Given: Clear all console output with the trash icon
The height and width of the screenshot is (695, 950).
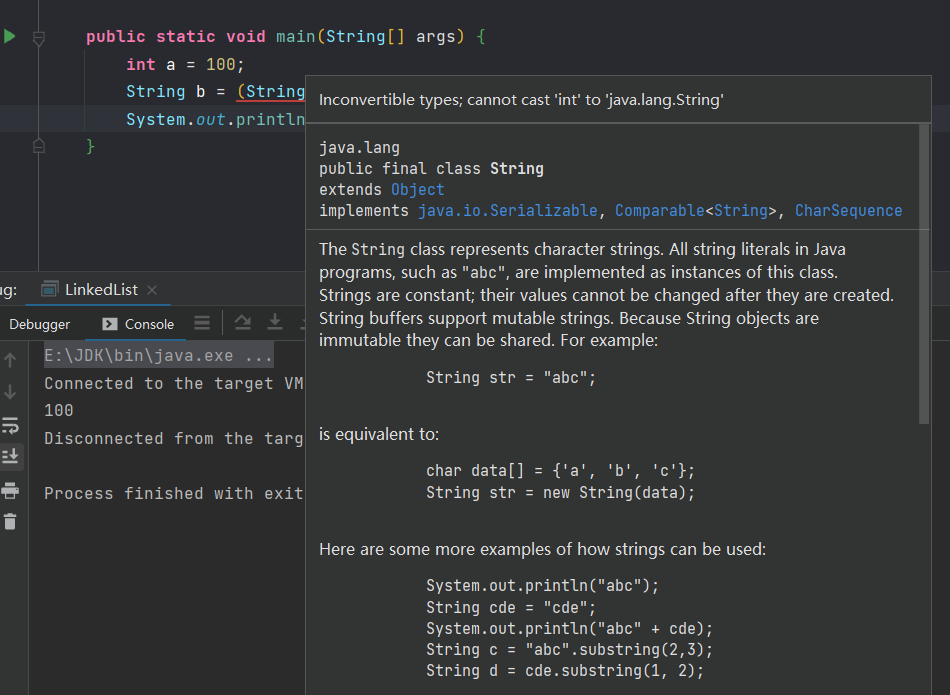Looking at the screenshot, I should (11, 520).
